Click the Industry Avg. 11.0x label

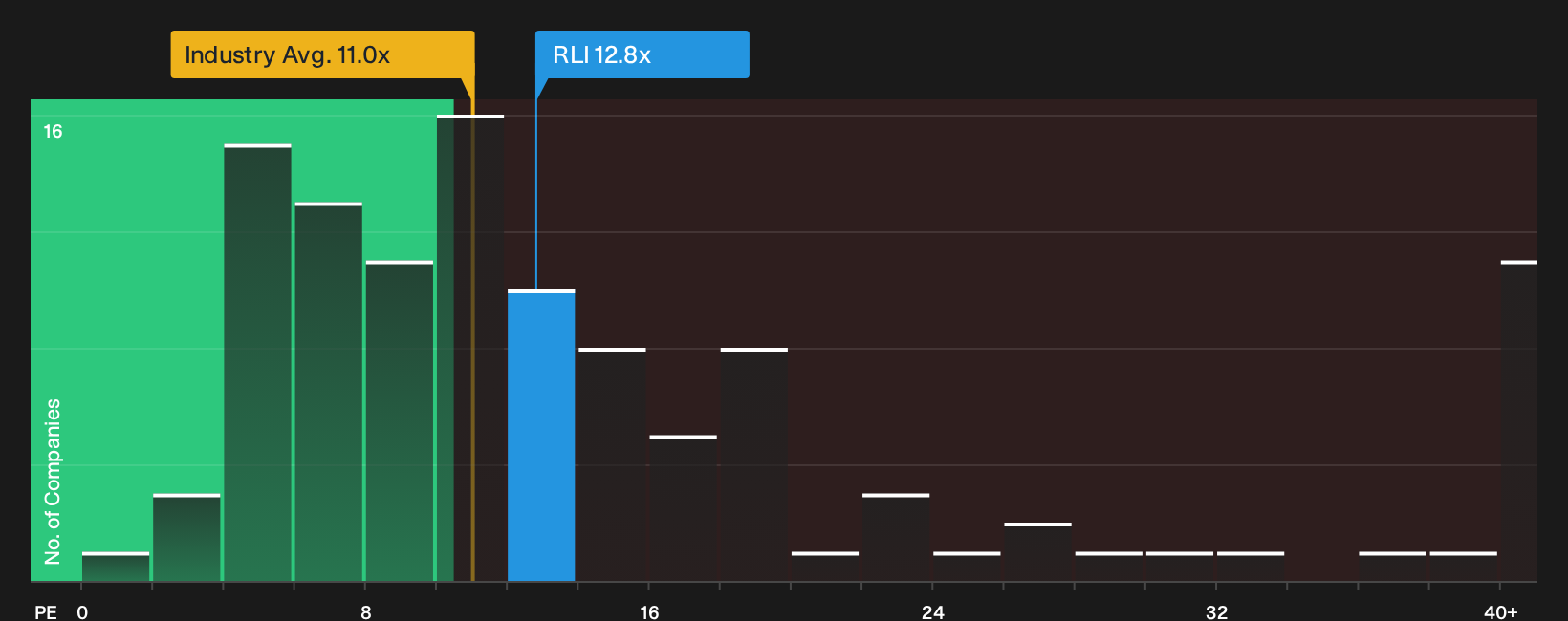[322, 54]
